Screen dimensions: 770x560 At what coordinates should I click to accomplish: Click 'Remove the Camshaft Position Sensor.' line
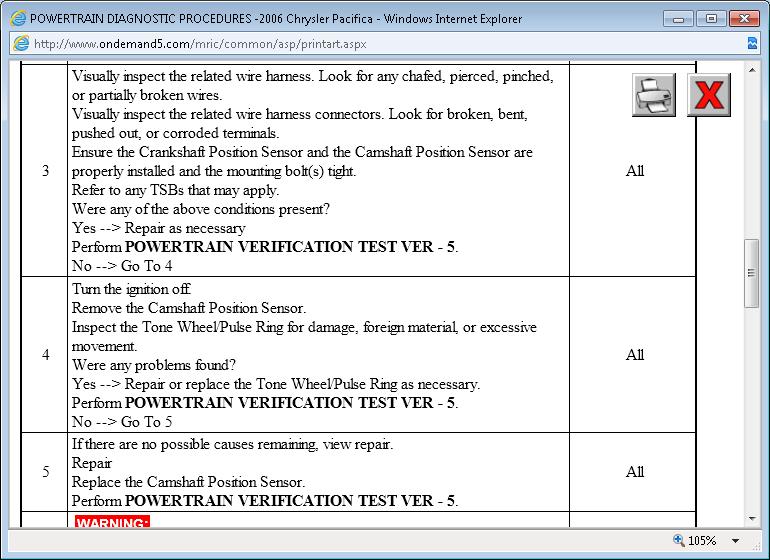pyautogui.click(x=189, y=308)
